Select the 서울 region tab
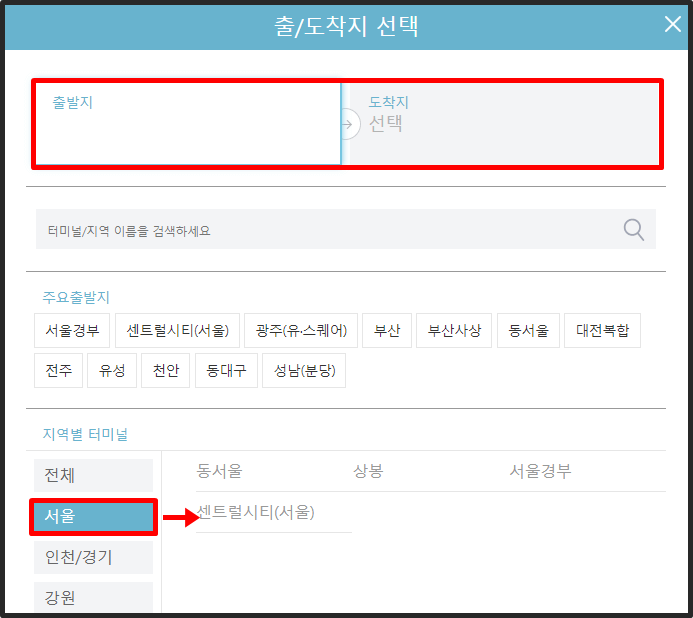 [x=94, y=516]
